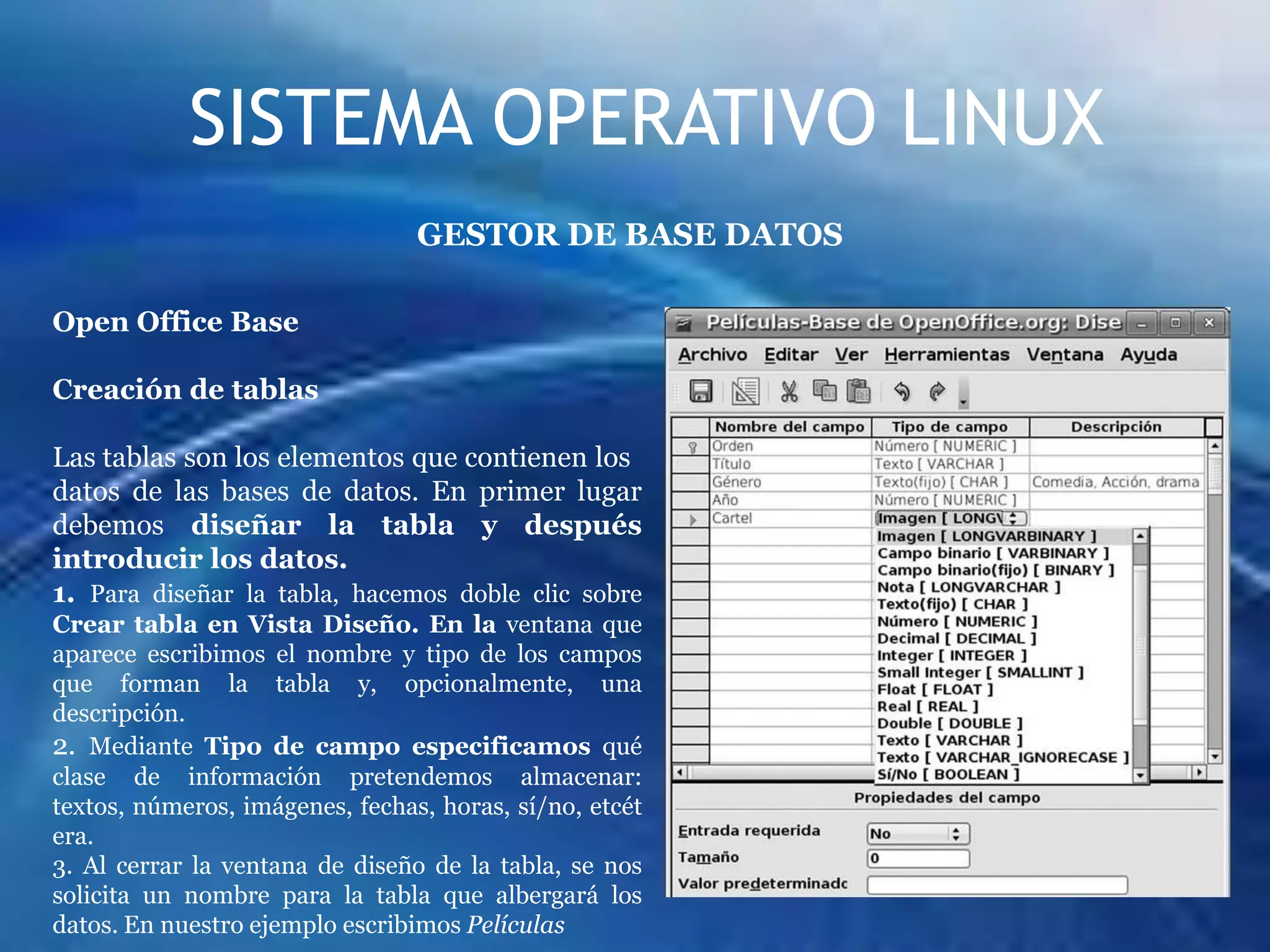This screenshot has width=1270, height=952.
Task: Choose Small Integer [ SMALLINT ] option
Action: [x=1003, y=672]
